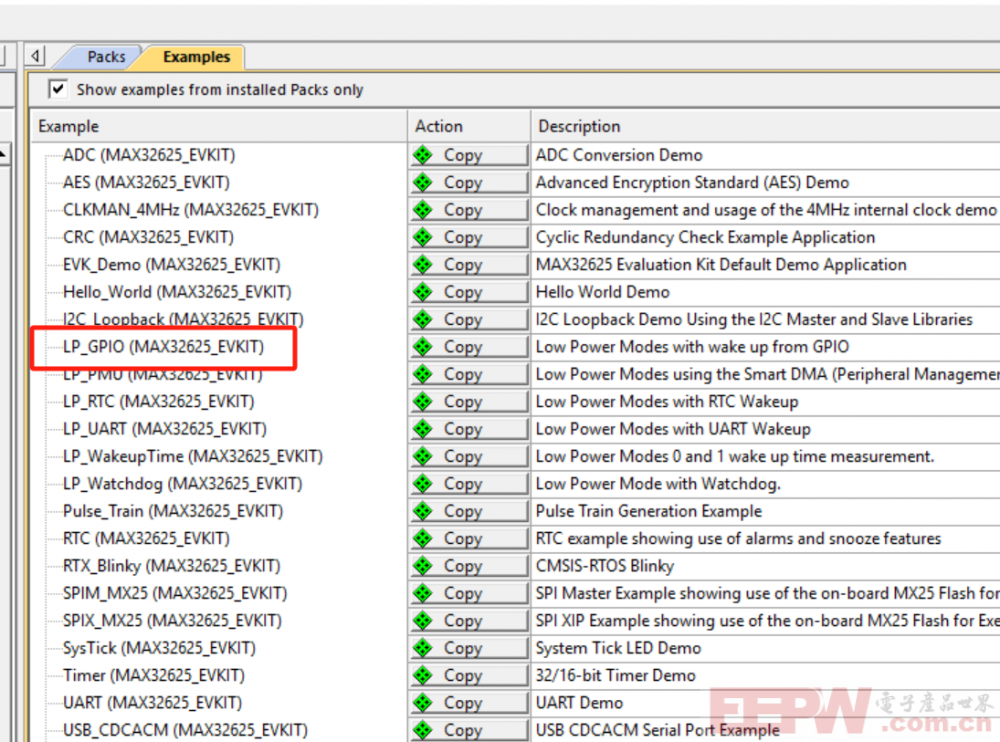Image resolution: width=1000 pixels, height=742 pixels.
Task: Copy the Hello_World example
Action: [x=469, y=292]
